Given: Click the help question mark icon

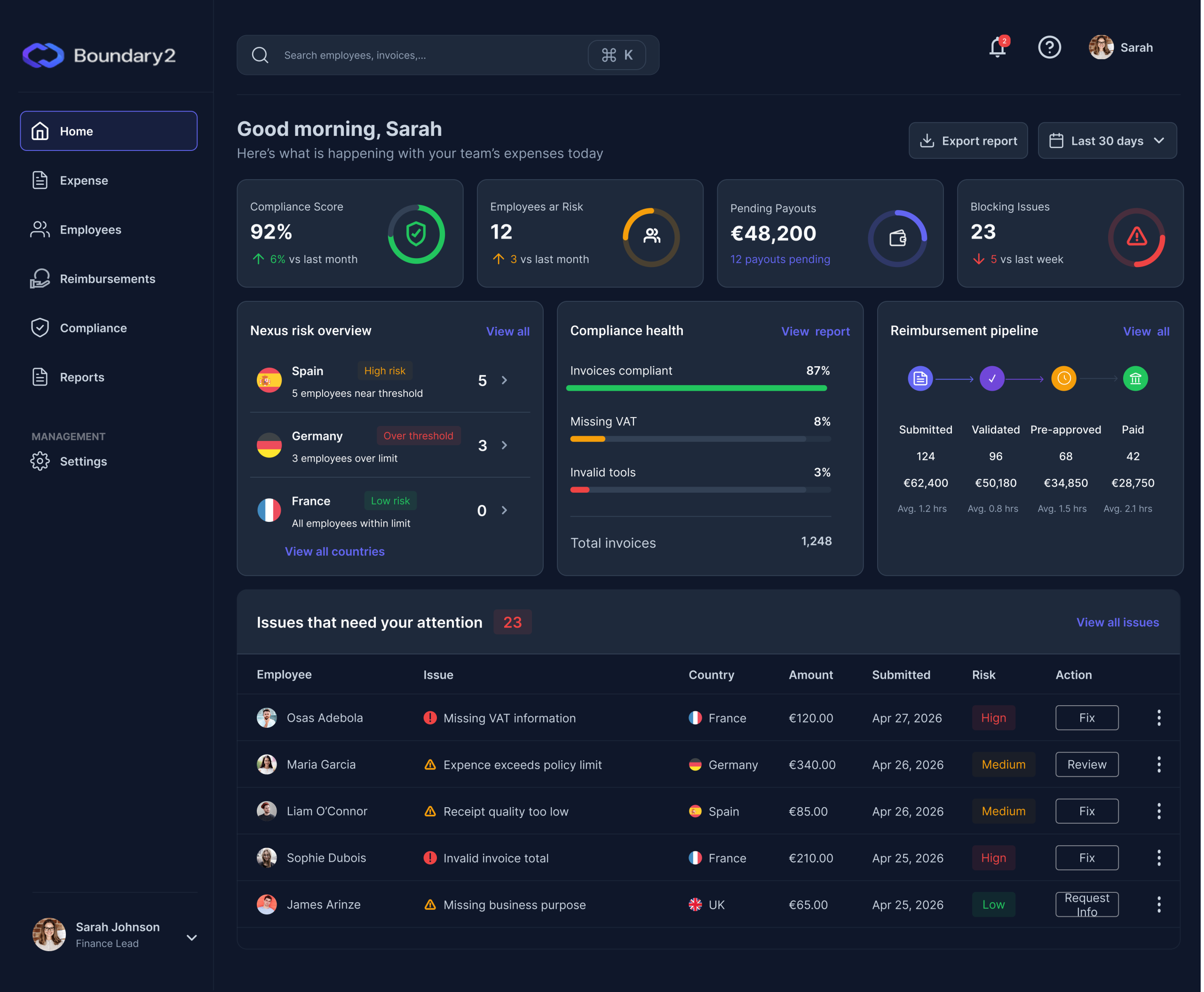Looking at the screenshot, I should click(1050, 47).
